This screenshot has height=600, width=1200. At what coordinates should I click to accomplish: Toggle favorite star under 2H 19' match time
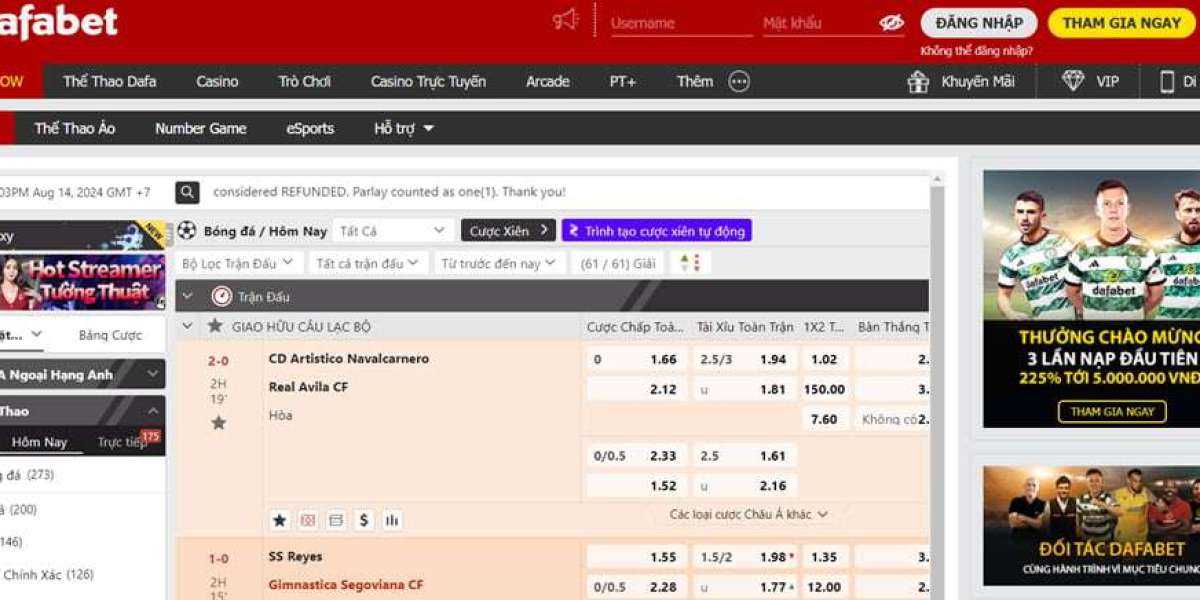218,422
